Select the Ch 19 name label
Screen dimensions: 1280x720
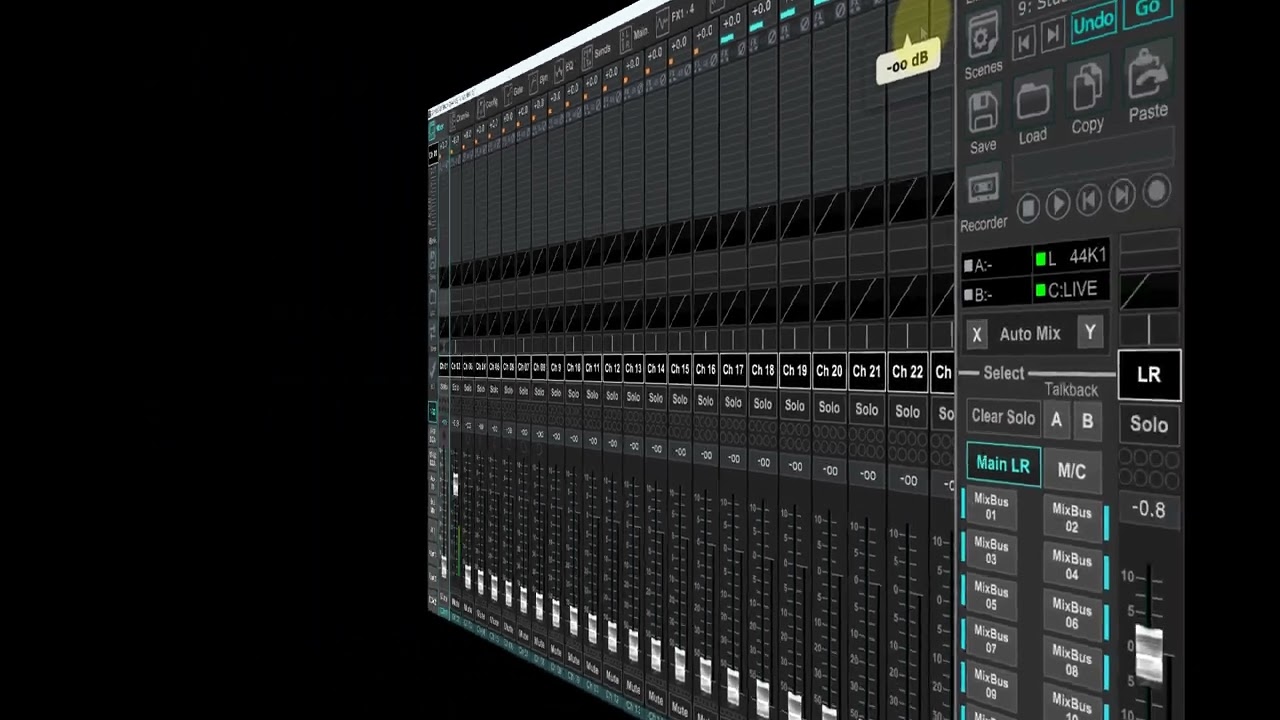coord(794,371)
